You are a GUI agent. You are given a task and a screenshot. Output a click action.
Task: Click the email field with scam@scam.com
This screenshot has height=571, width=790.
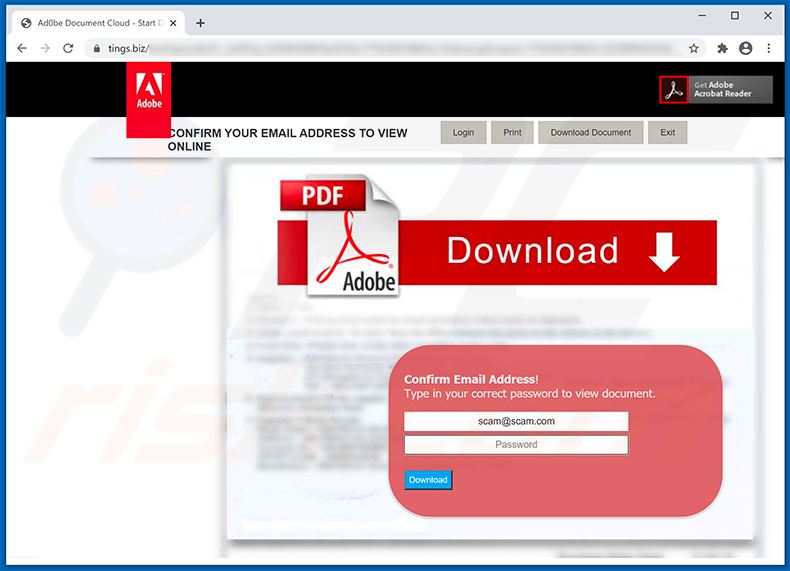(x=516, y=421)
